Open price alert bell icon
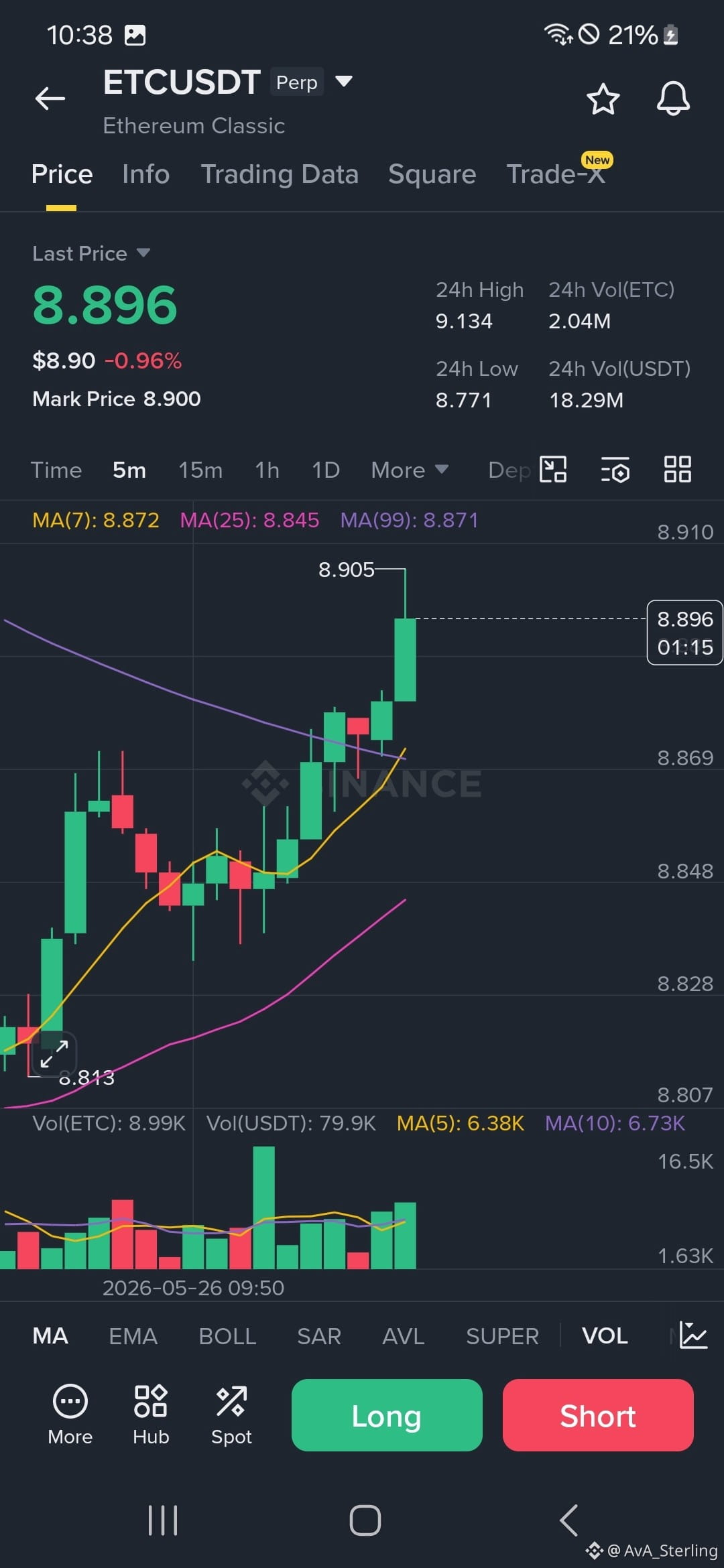Screen dimensions: 724x1568 click(673, 99)
